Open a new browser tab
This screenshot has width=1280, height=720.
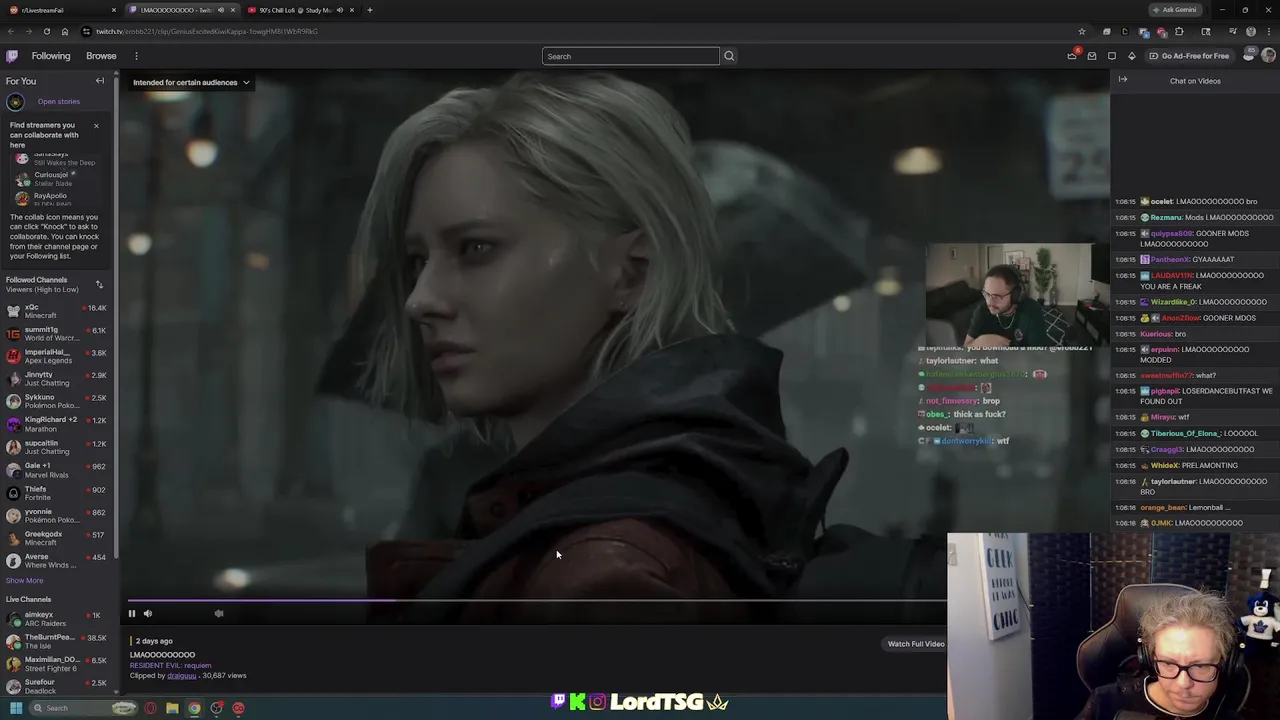tap(369, 10)
